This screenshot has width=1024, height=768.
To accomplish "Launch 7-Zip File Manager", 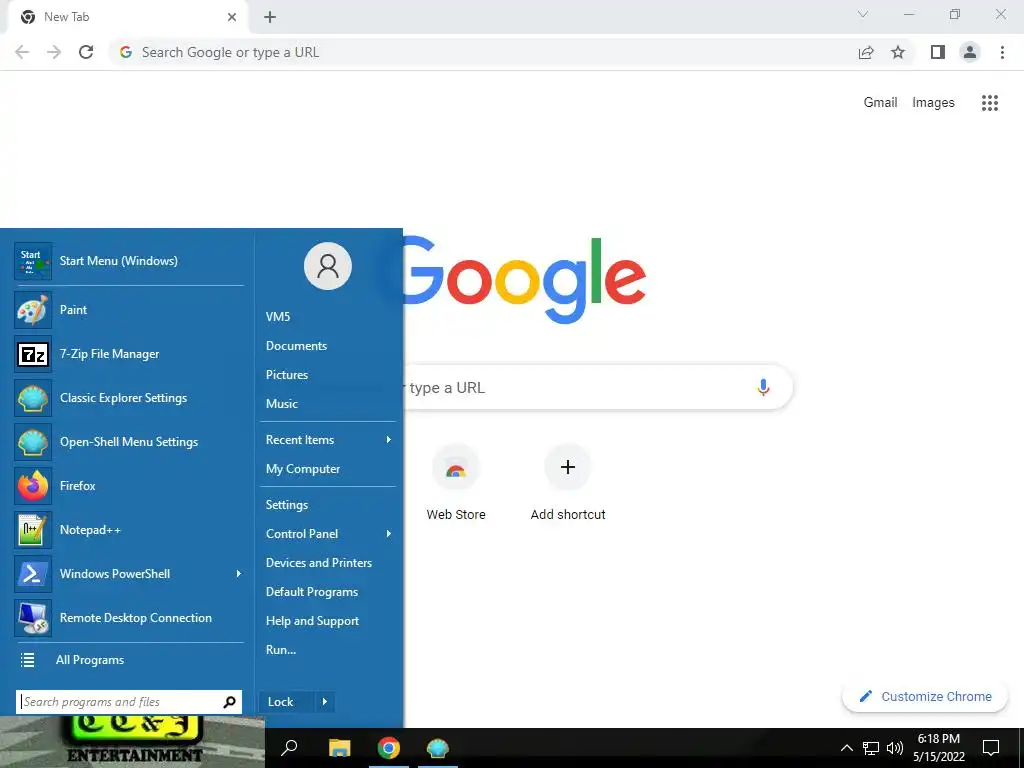I will (129, 354).
